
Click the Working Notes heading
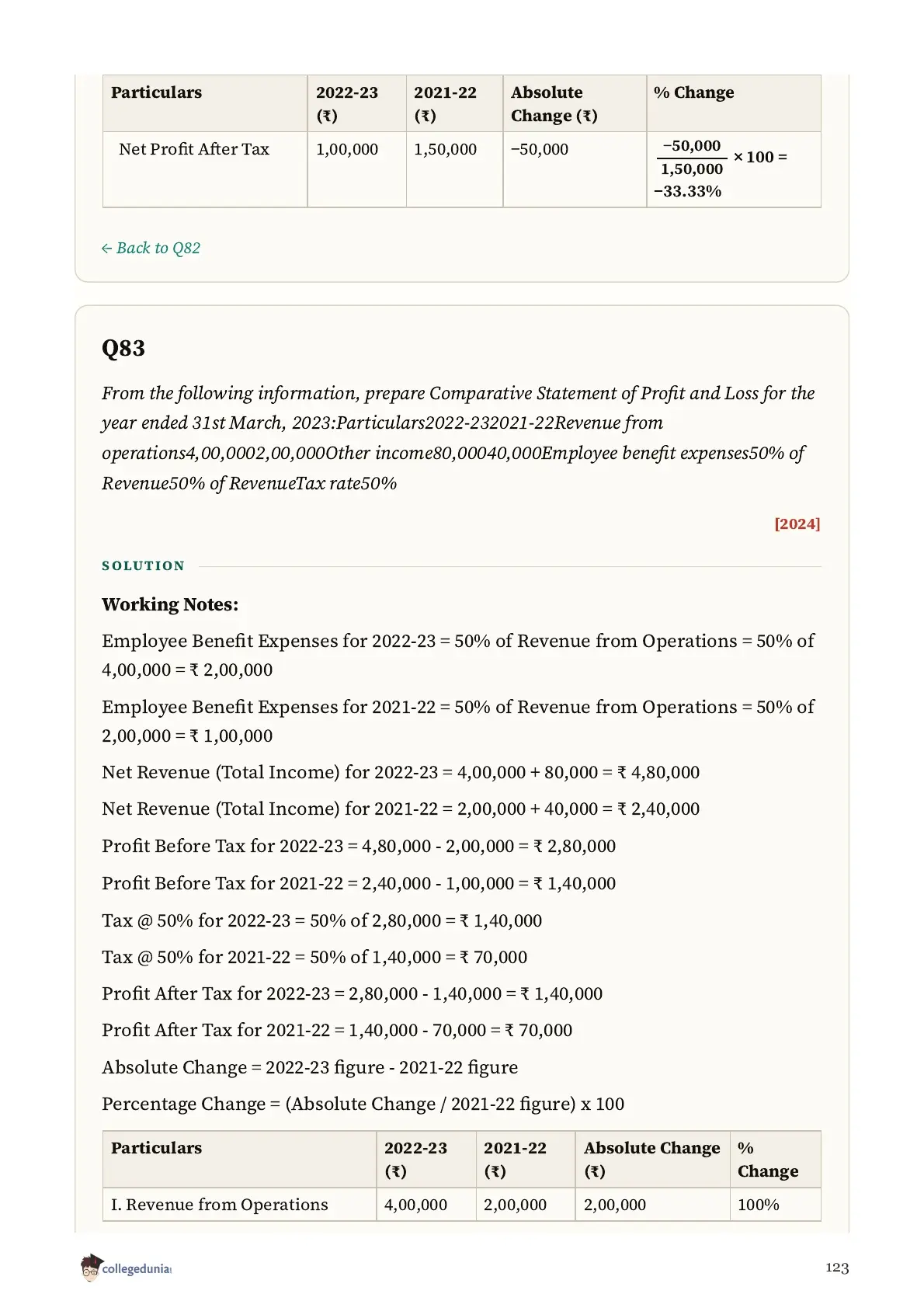point(170,604)
